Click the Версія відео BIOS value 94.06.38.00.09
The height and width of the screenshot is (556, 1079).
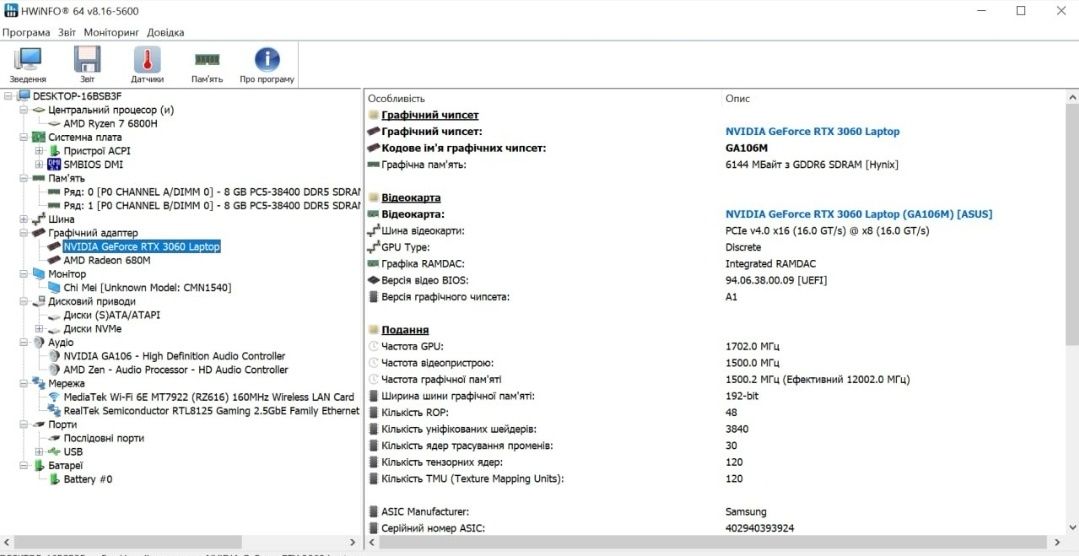pos(776,280)
